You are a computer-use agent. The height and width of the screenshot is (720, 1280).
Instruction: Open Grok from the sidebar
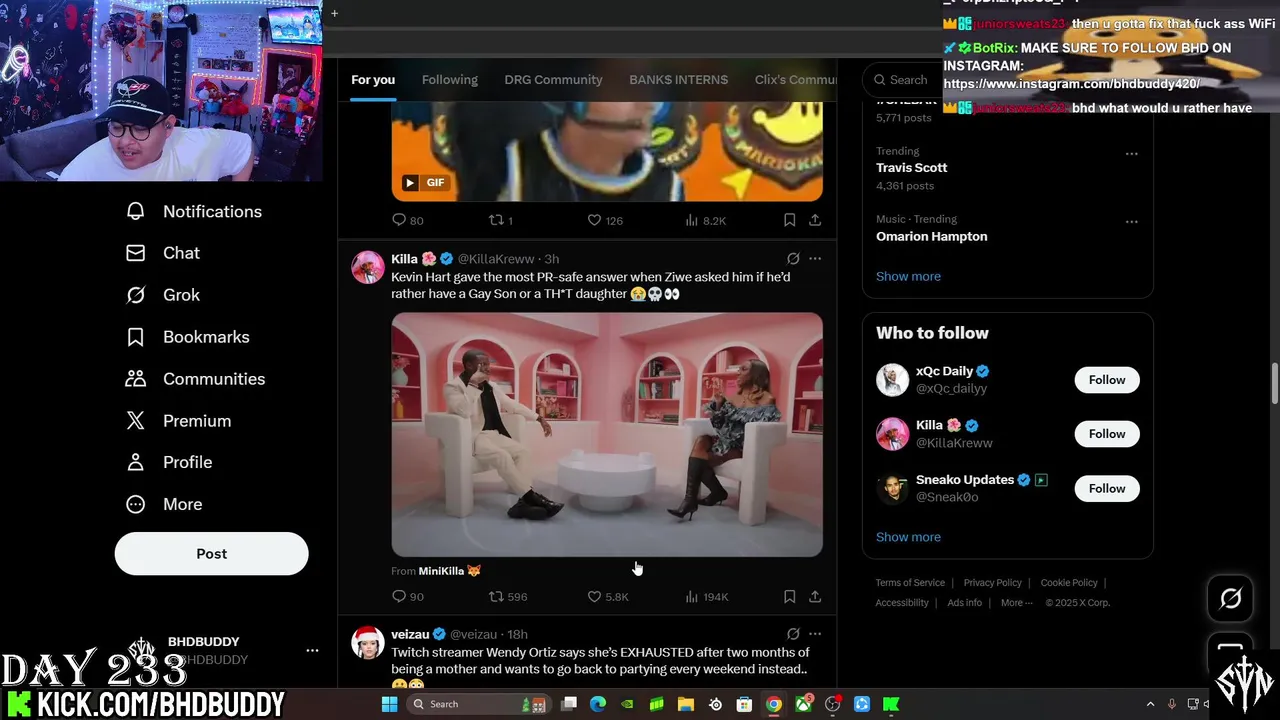pos(163,295)
